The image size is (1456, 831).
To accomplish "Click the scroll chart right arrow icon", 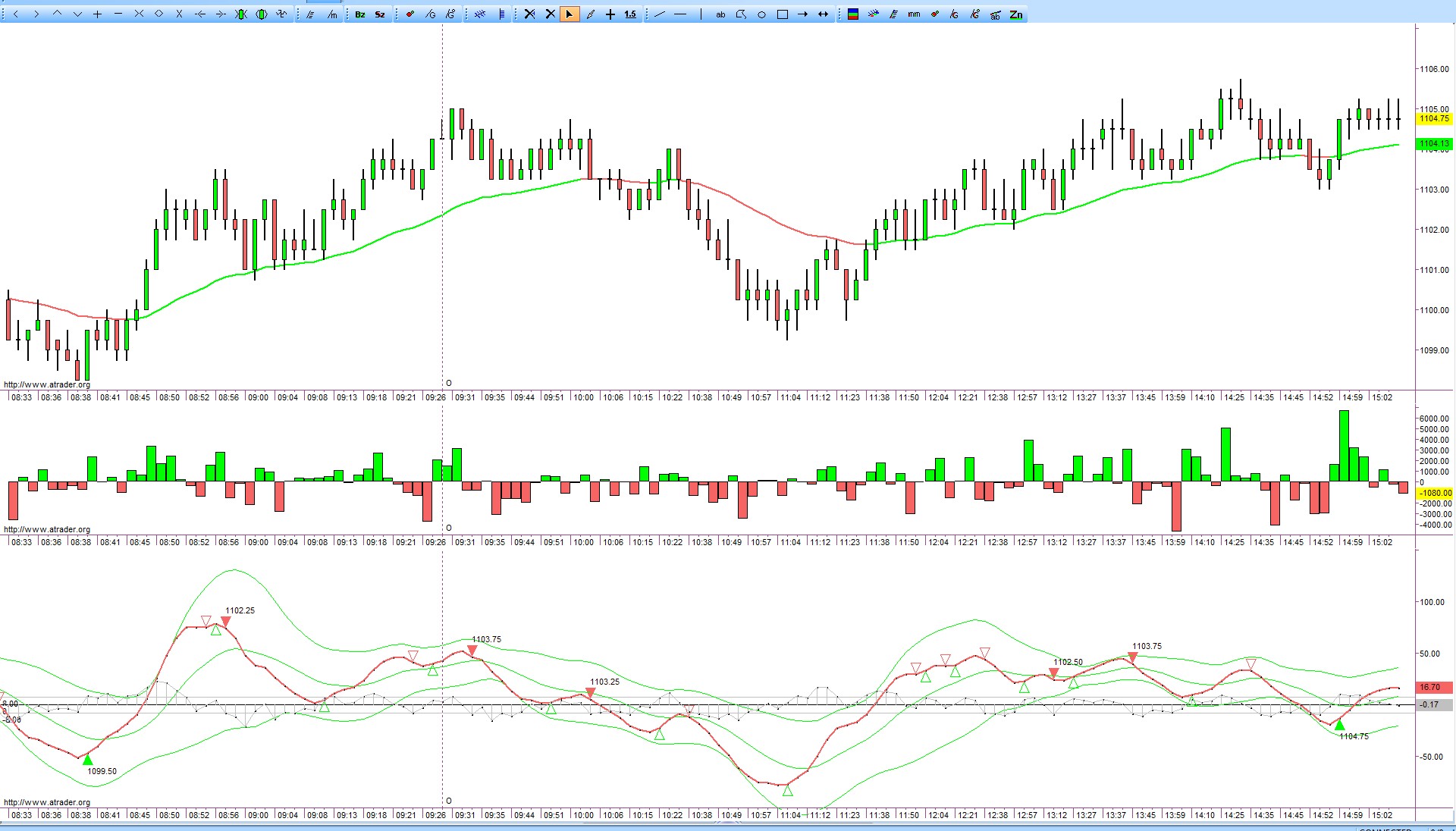I will (x=36, y=14).
